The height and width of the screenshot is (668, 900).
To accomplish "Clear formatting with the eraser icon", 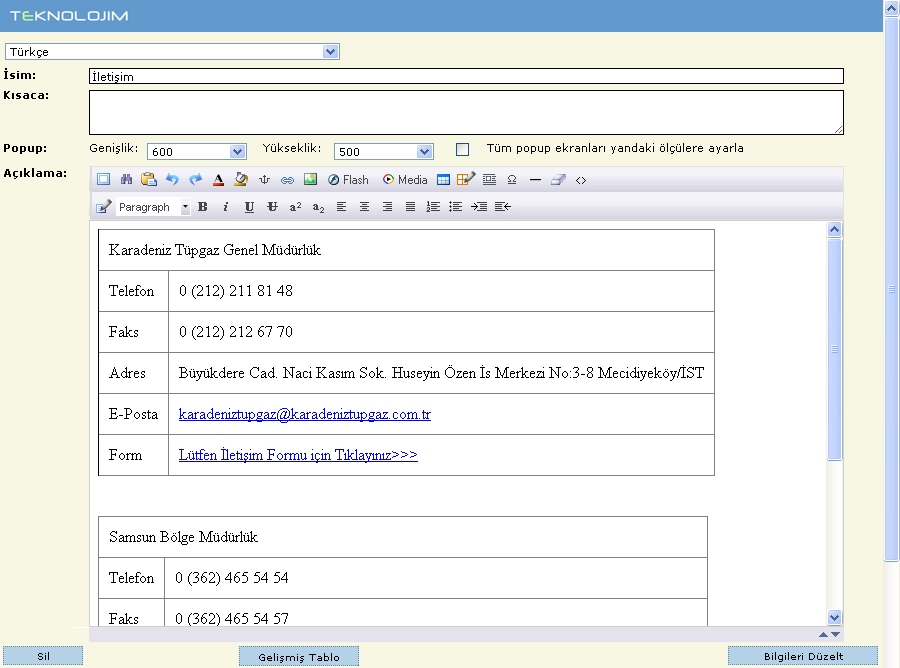I will click(558, 180).
